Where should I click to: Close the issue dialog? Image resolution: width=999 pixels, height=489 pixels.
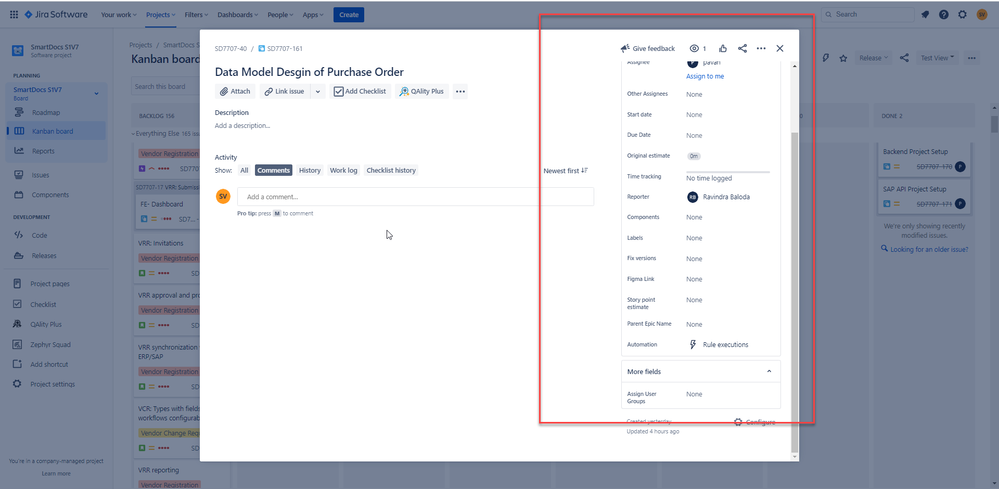(x=780, y=48)
